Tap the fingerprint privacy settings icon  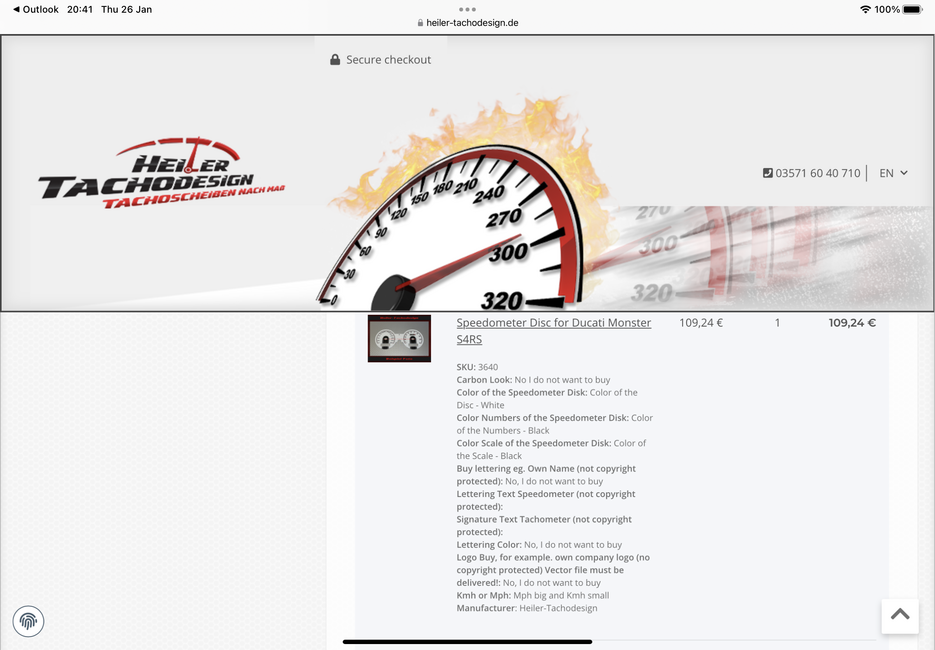(x=28, y=621)
